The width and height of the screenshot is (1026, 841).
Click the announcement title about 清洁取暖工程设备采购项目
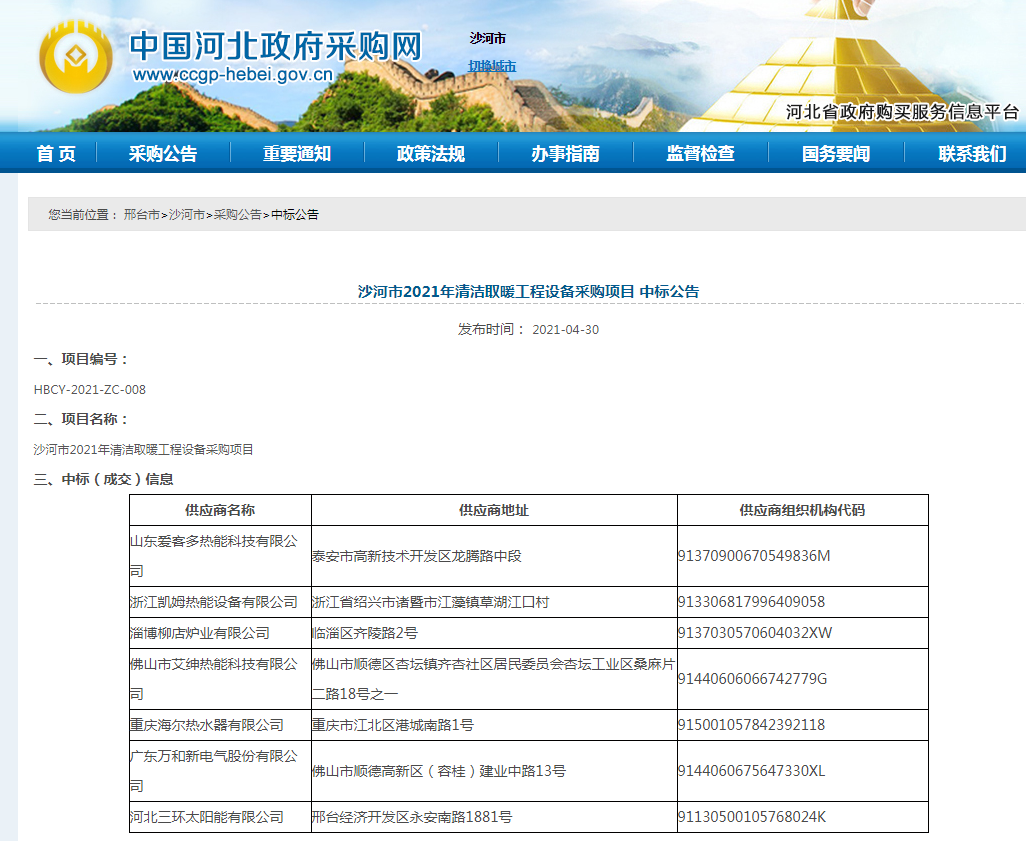click(528, 292)
